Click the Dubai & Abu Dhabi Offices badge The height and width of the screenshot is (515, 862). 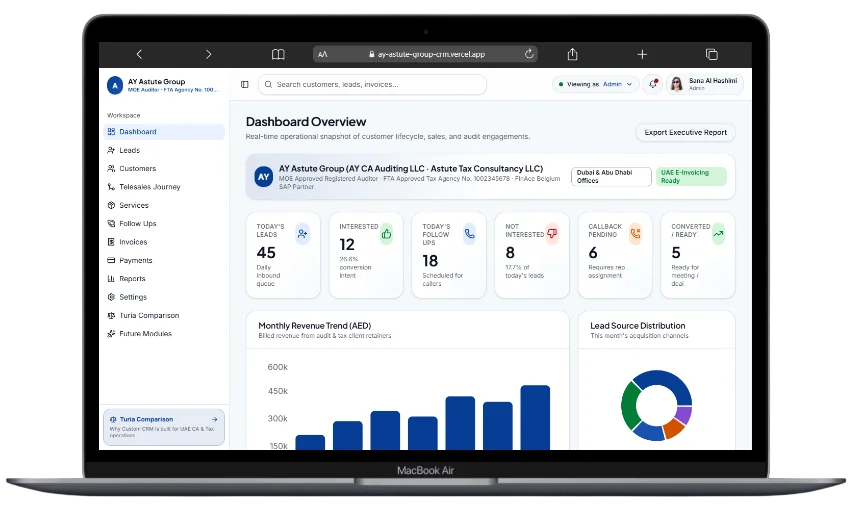pyautogui.click(x=611, y=176)
